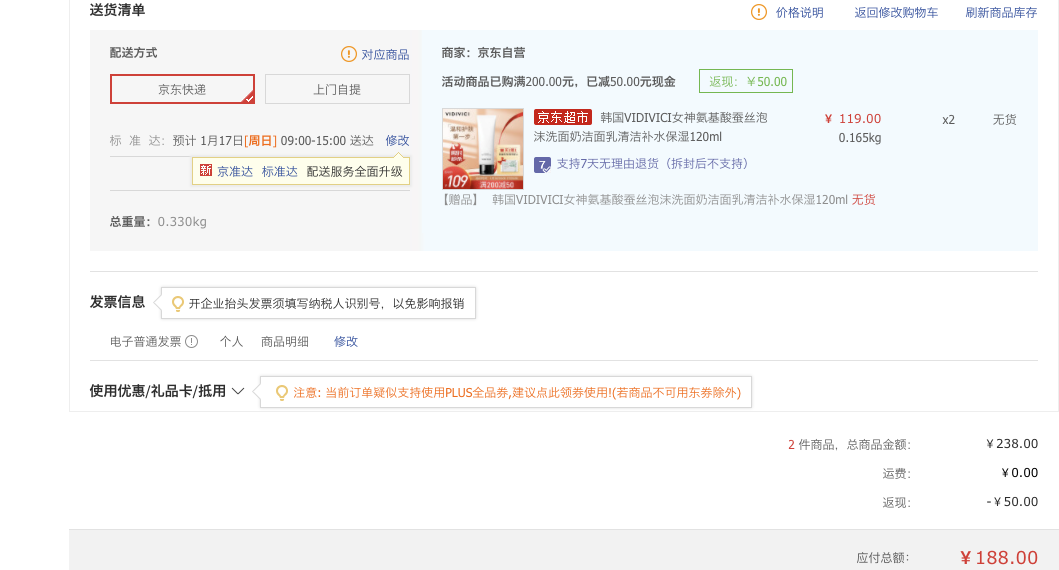Click 刷新商品库存 link
The height and width of the screenshot is (570, 1059).
click(x=1001, y=13)
